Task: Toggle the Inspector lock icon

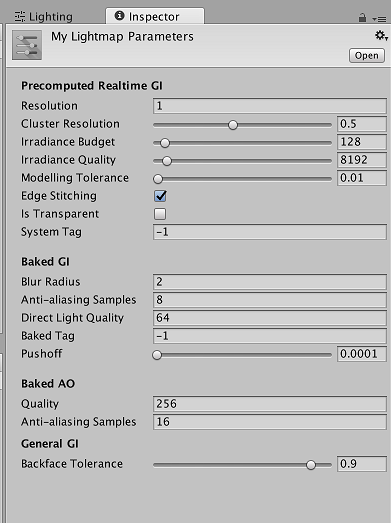Action: coord(362,18)
